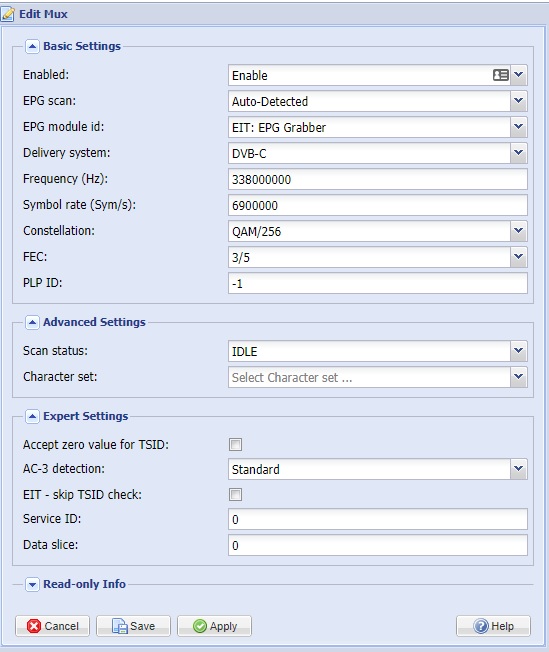The width and height of the screenshot is (549, 652).
Task: Click the list icon in Enabled field
Action: point(501,75)
